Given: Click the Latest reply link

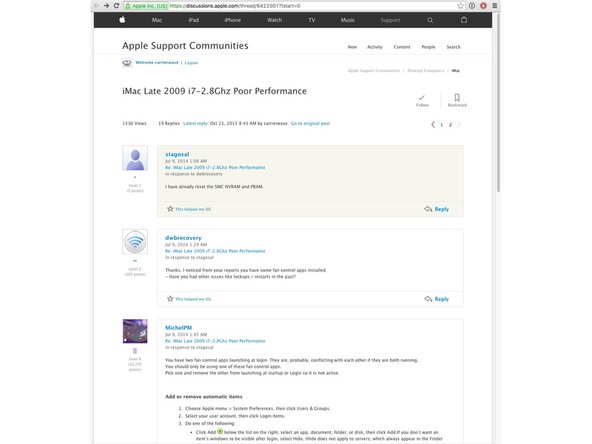Looking at the screenshot, I should pos(195,123).
